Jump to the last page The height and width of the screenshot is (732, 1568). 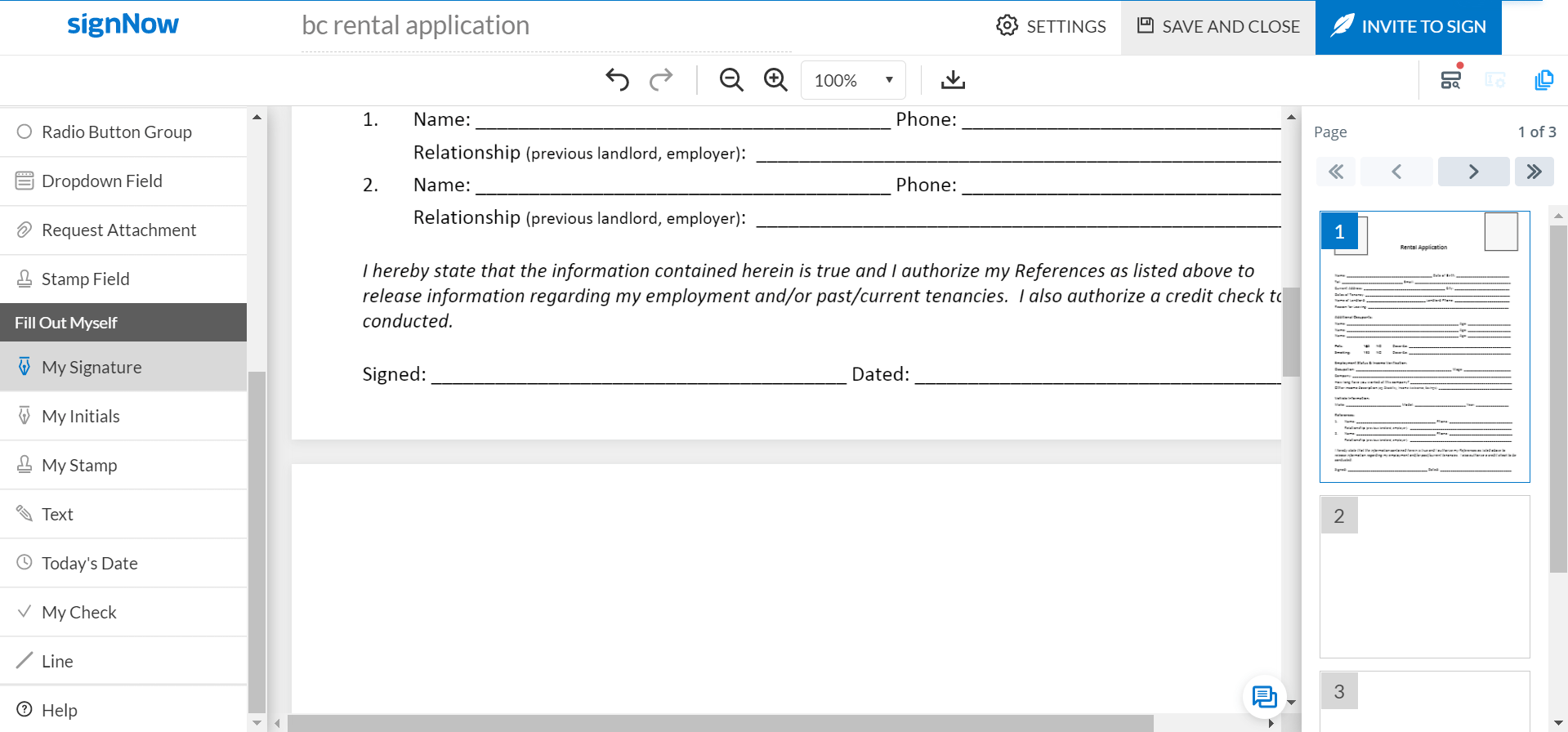tap(1534, 172)
